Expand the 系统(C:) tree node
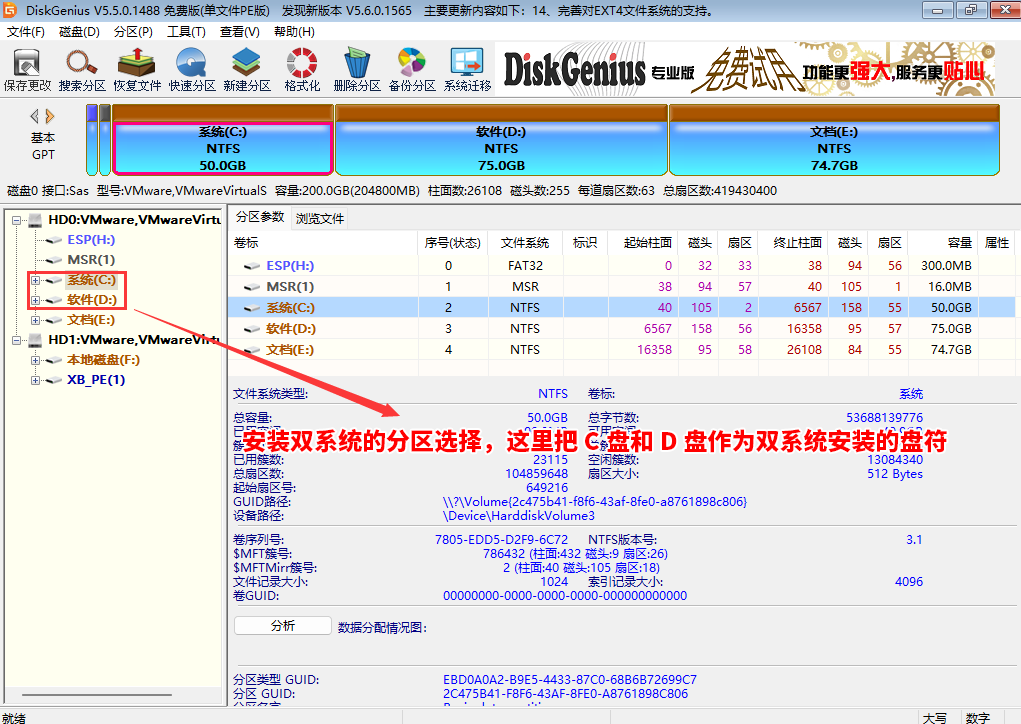Image resolution: width=1021 pixels, height=724 pixels. click(x=36, y=280)
